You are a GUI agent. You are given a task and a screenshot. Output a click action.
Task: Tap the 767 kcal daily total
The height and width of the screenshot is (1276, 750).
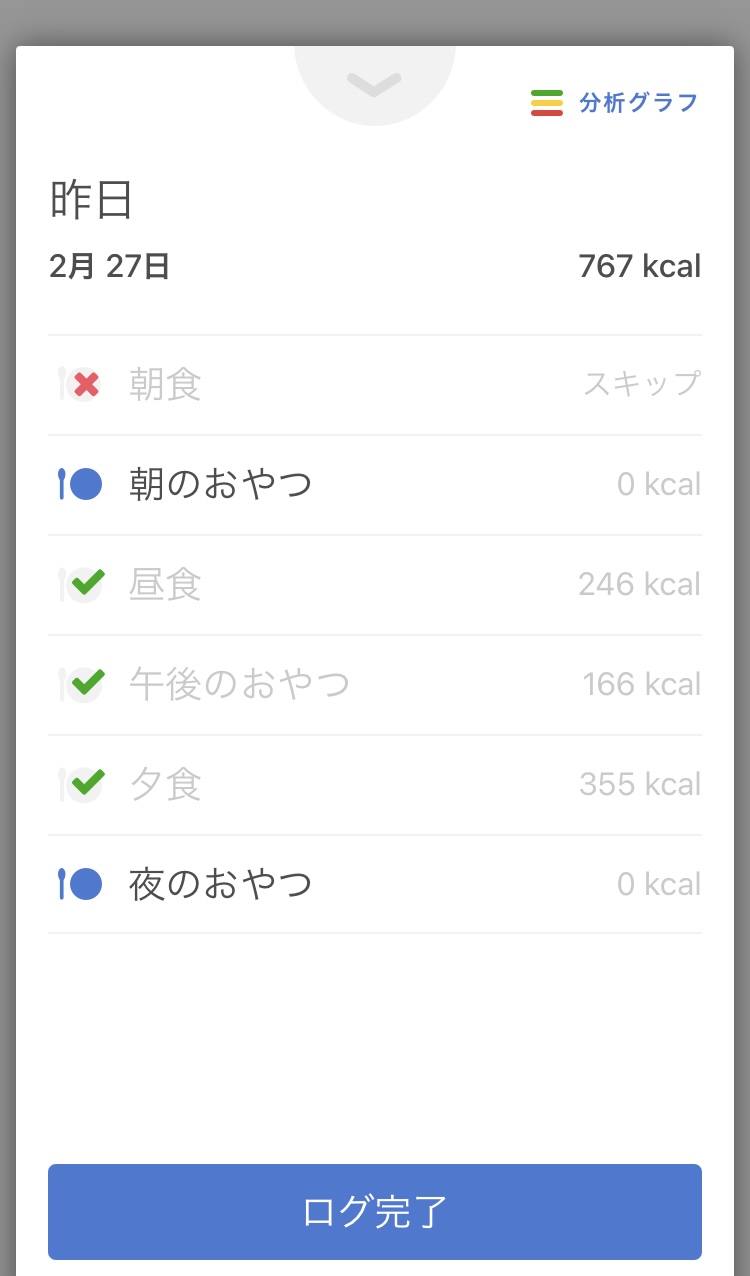[639, 266]
